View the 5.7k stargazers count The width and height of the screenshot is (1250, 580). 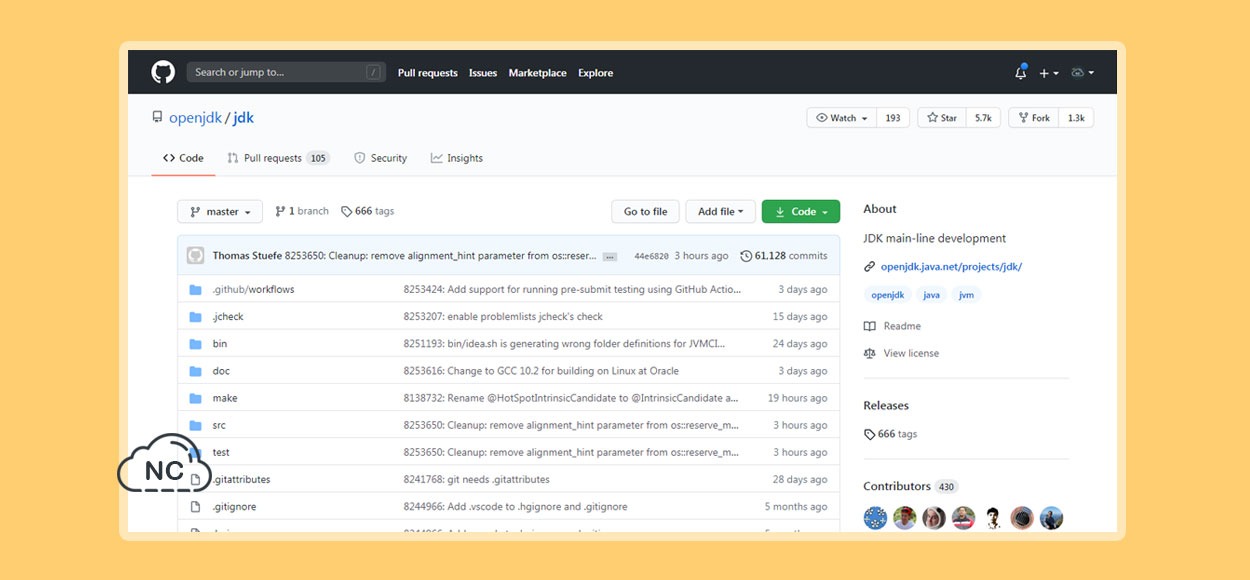pyautogui.click(x=983, y=118)
